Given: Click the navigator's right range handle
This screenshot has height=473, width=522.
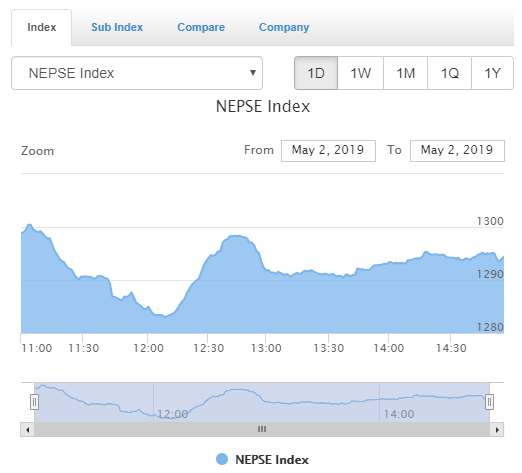Looking at the screenshot, I should click(489, 402).
